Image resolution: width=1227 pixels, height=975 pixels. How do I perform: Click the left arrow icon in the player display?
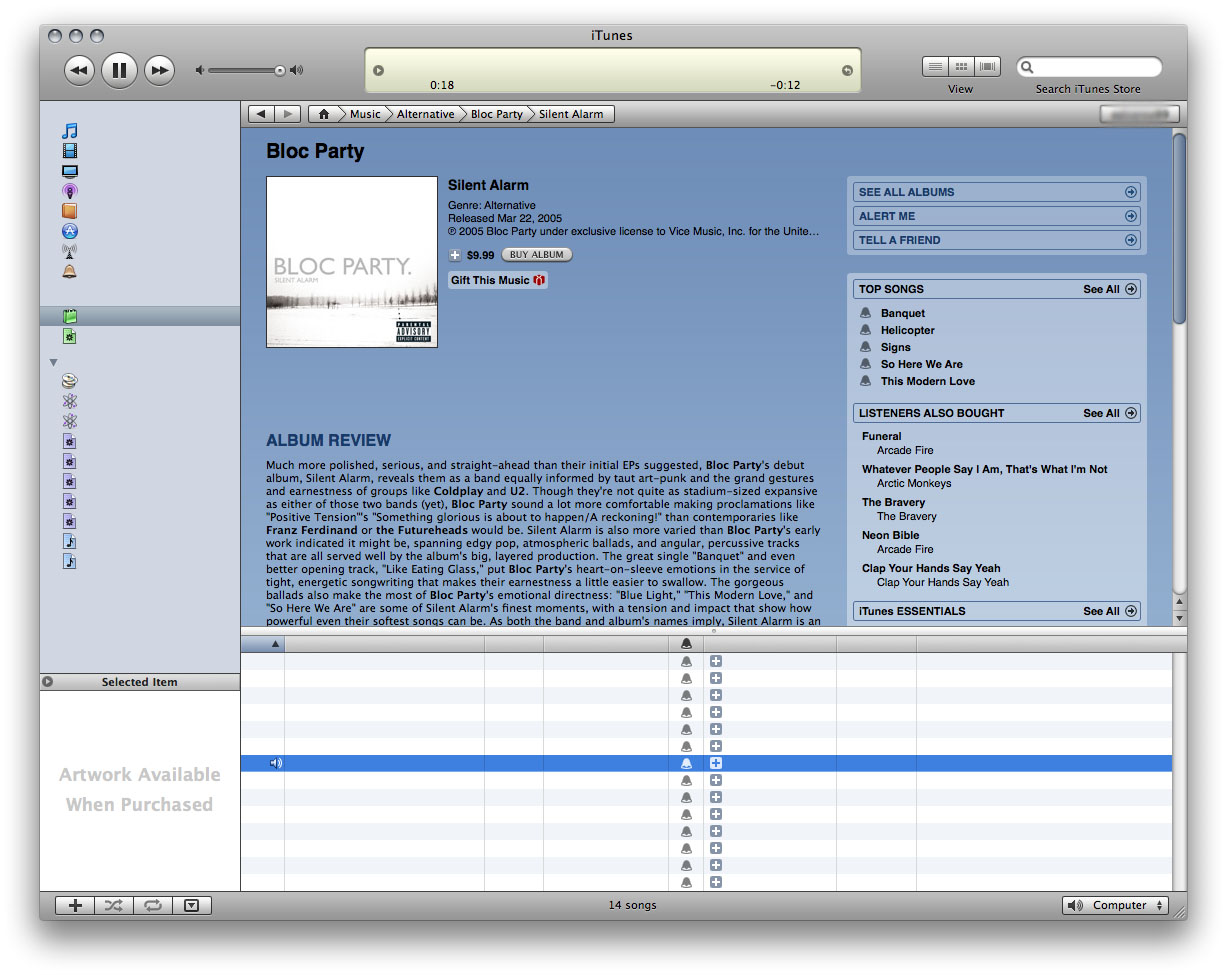[378, 70]
